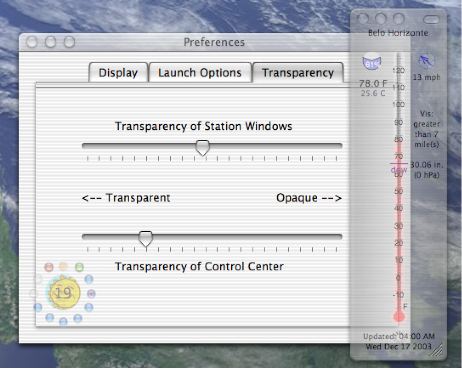
Task: Click the orange dot in the control center ring
Action: point(63,266)
